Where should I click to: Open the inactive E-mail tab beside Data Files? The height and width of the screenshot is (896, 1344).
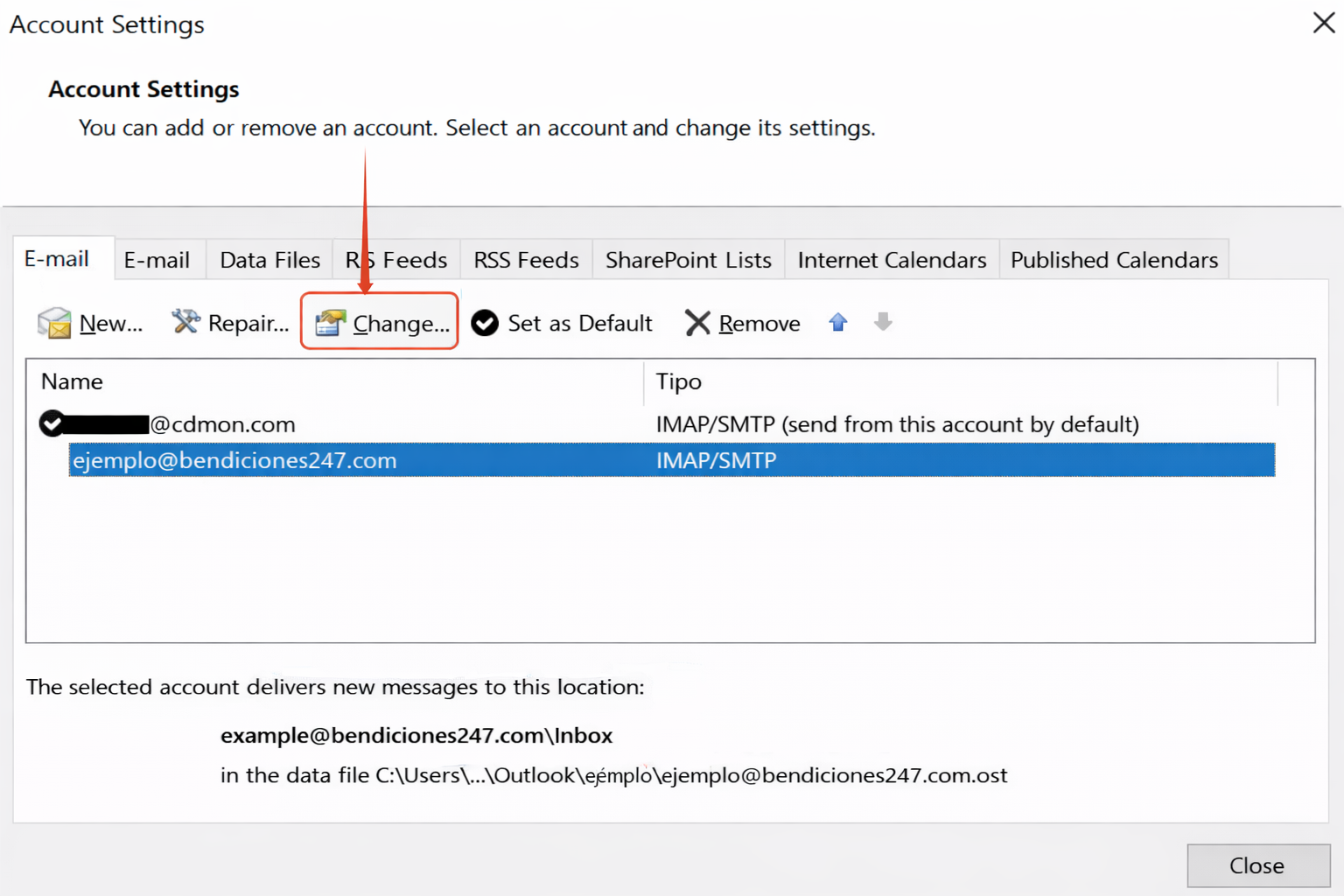[x=157, y=260]
